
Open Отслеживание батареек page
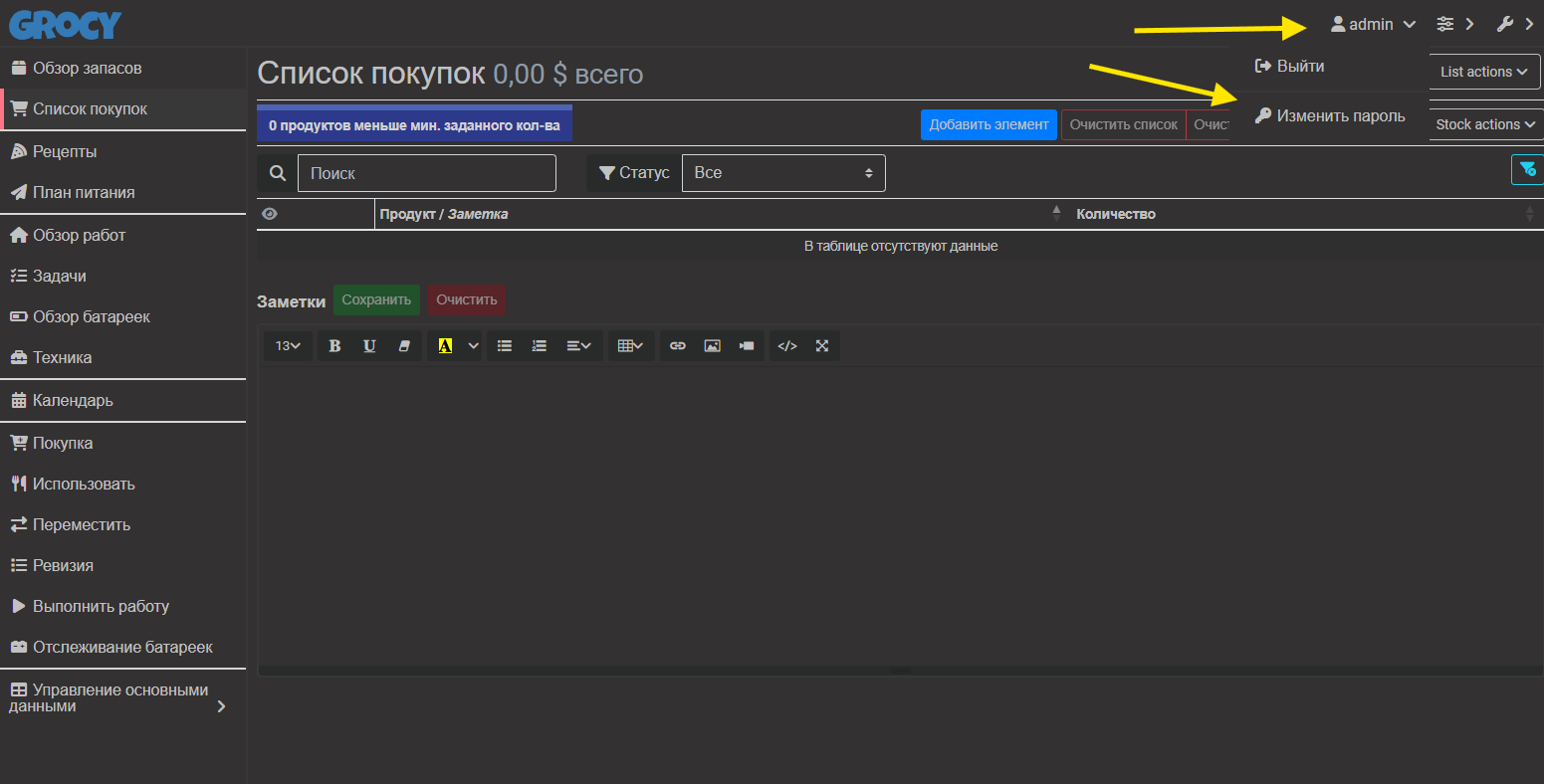point(122,647)
